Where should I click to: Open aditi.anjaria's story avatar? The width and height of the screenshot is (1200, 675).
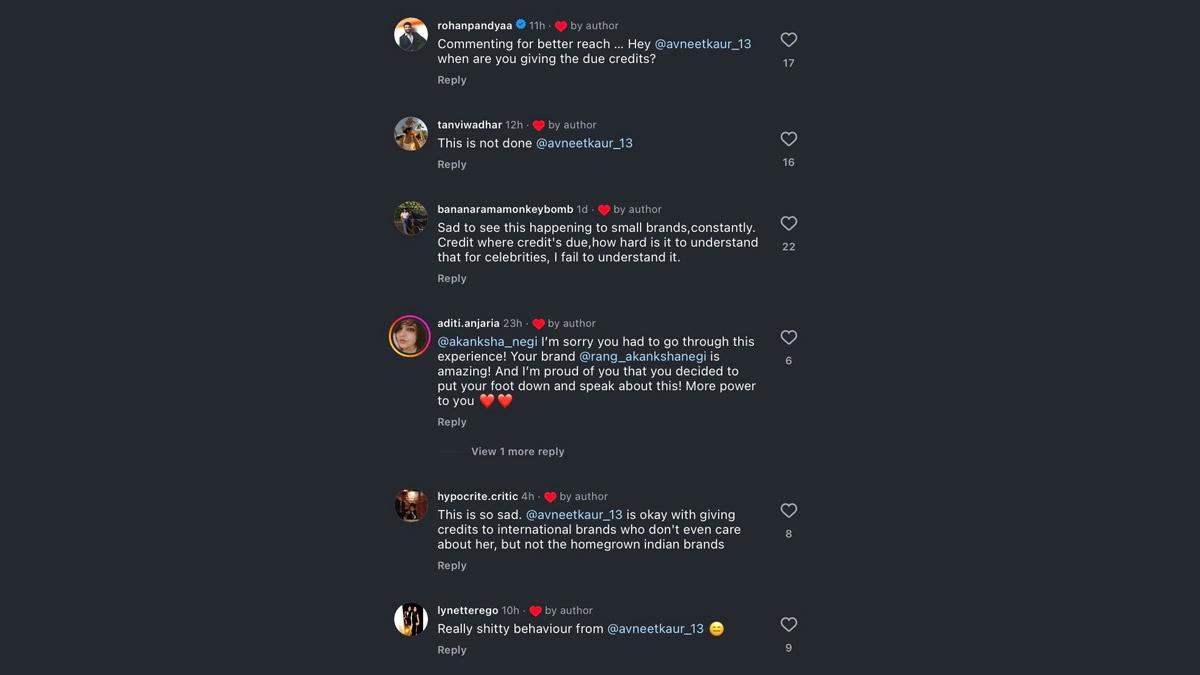(x=410, y=336)
